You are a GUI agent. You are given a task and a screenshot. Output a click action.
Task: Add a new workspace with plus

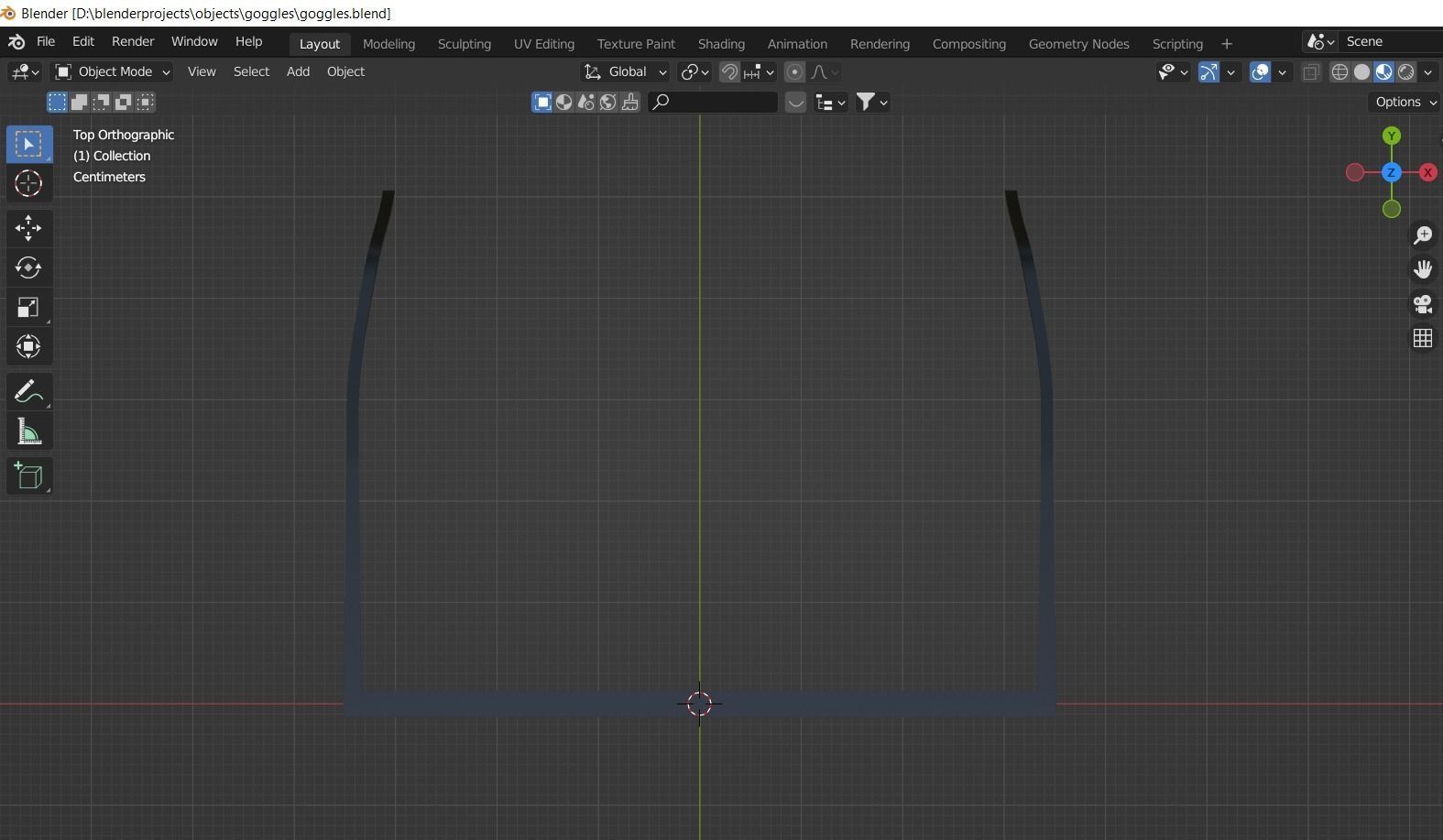[1227, 44]
